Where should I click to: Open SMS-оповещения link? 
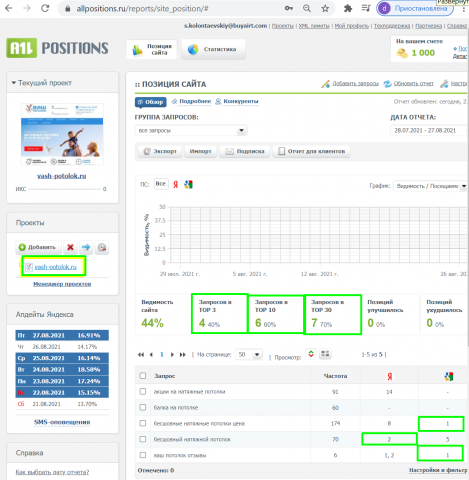(x=62, y=422)
